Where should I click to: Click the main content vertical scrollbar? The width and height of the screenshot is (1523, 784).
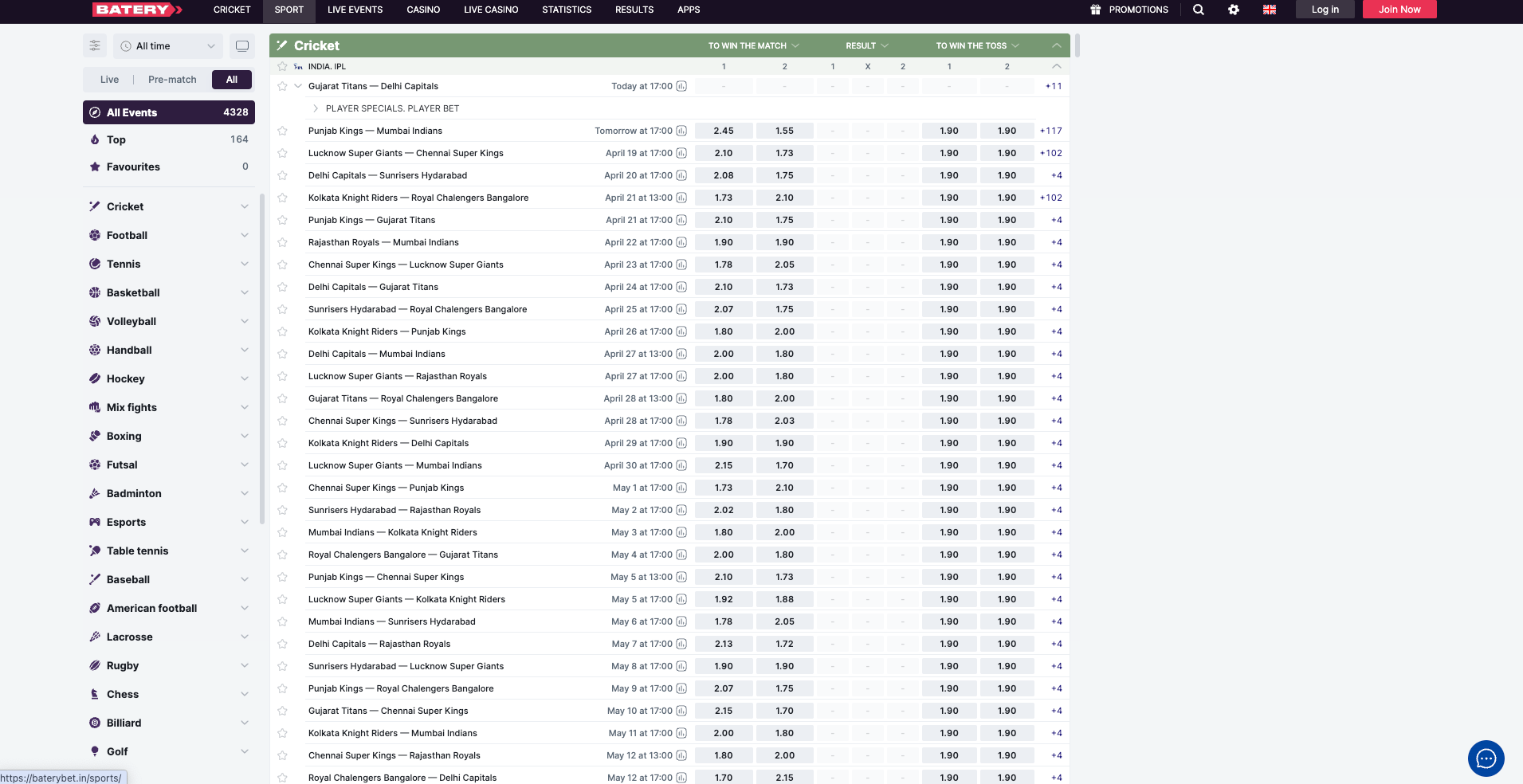pyautogui.click(x=1077, y=45)
